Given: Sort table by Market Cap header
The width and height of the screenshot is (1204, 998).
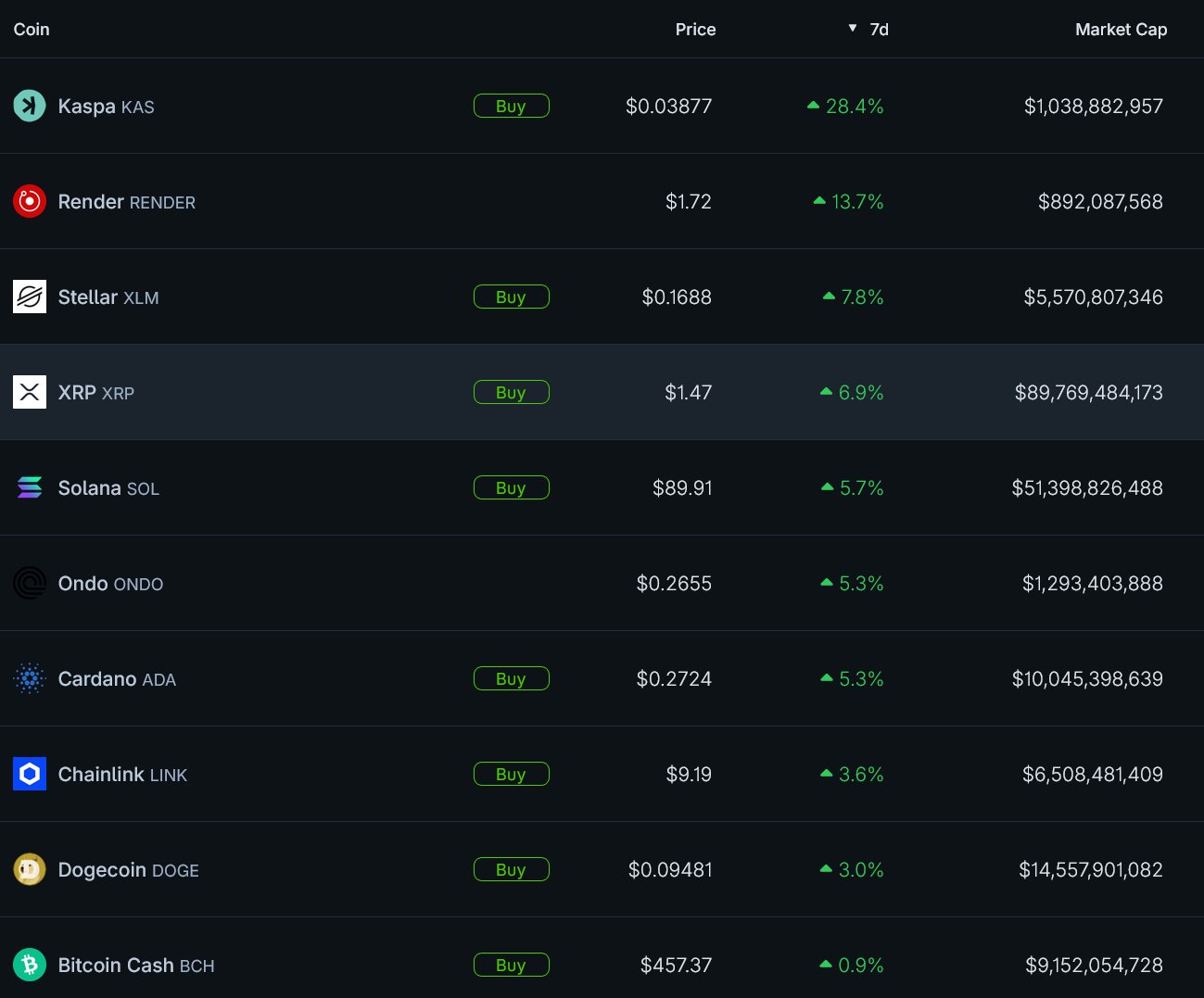Looking at the screenshot, I should 1121,30.
